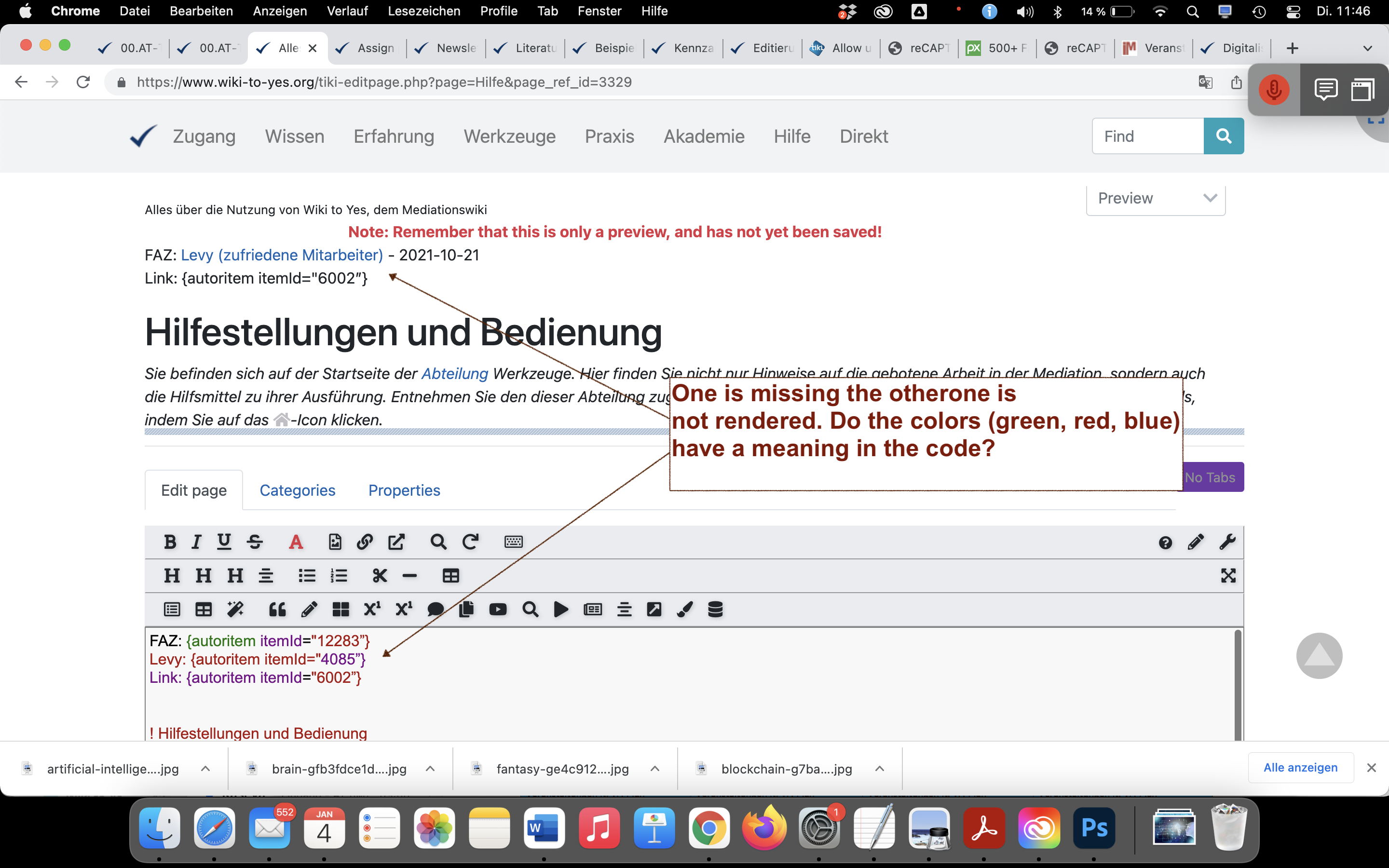Toggle fullscreen editor mode
Viewport: 1389px width, 868px height.
pyautogui.click(x=1228, y=576)
